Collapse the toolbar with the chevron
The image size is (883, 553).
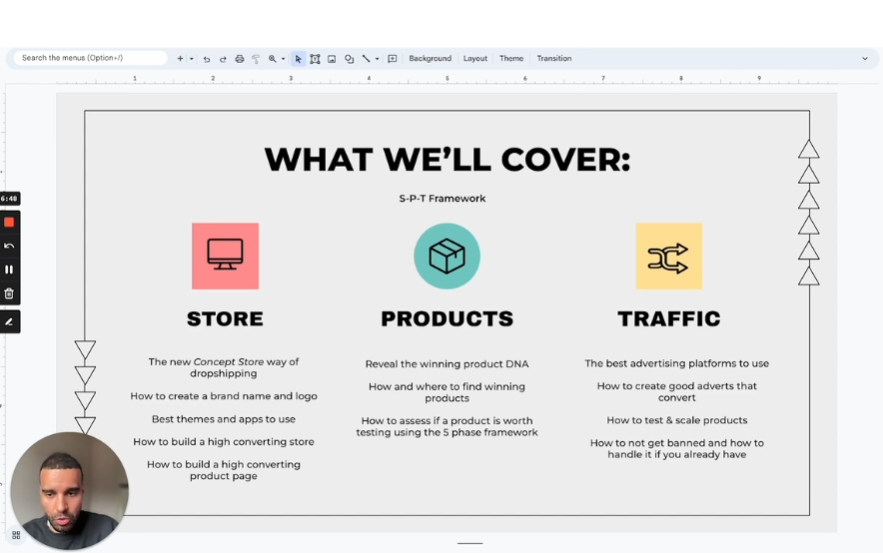(x=865, y=59)
